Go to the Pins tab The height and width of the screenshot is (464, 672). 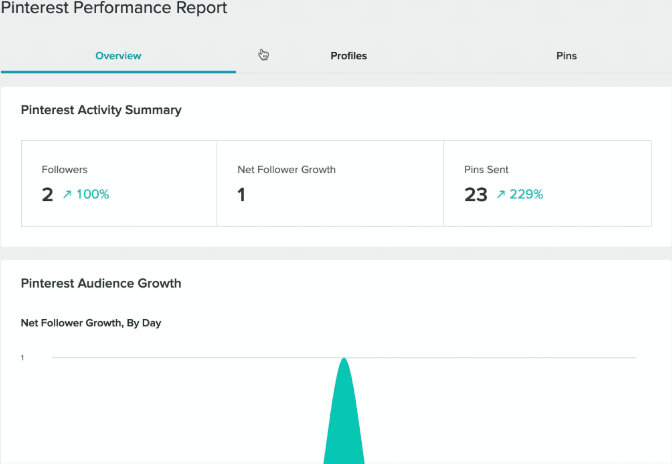[566, 56]
